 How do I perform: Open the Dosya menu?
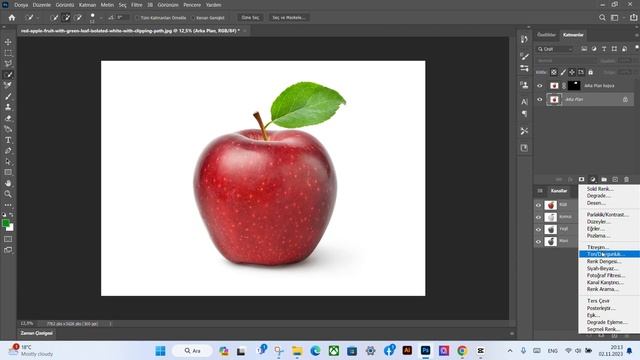coord(21,5)
